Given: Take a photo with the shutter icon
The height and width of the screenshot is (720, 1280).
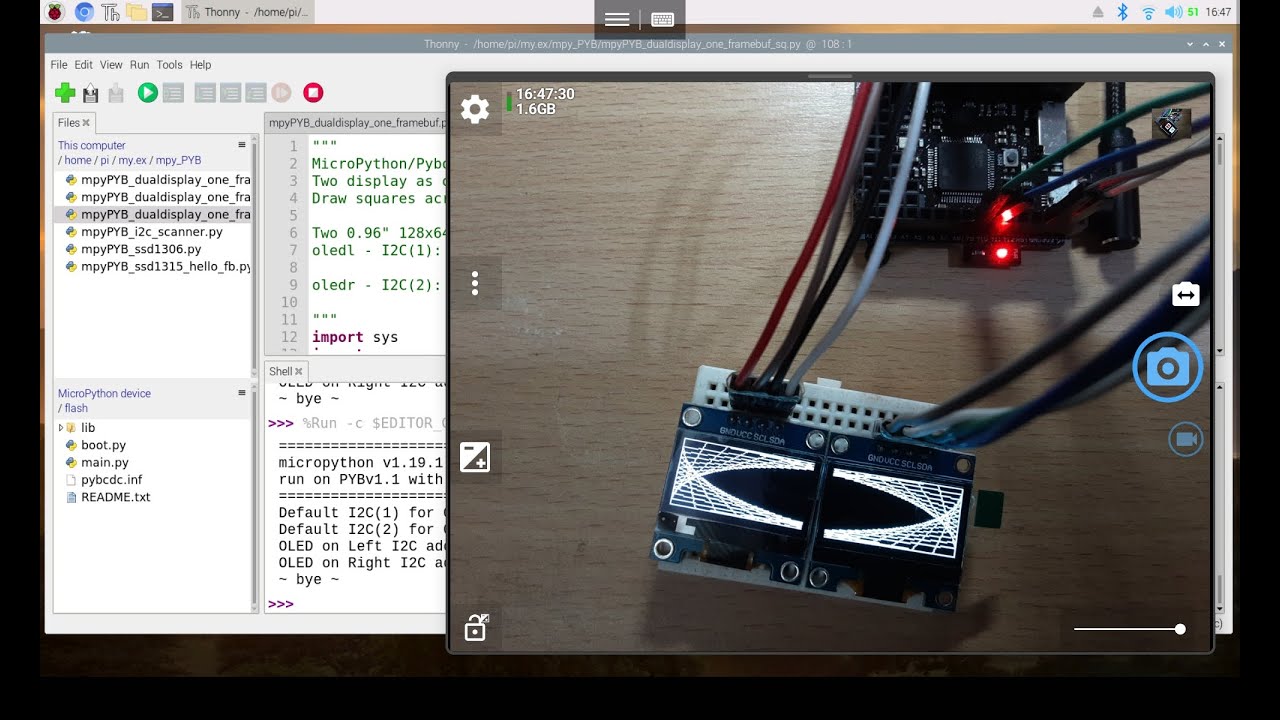Looking at the screenshot, I should point(1167,367).
